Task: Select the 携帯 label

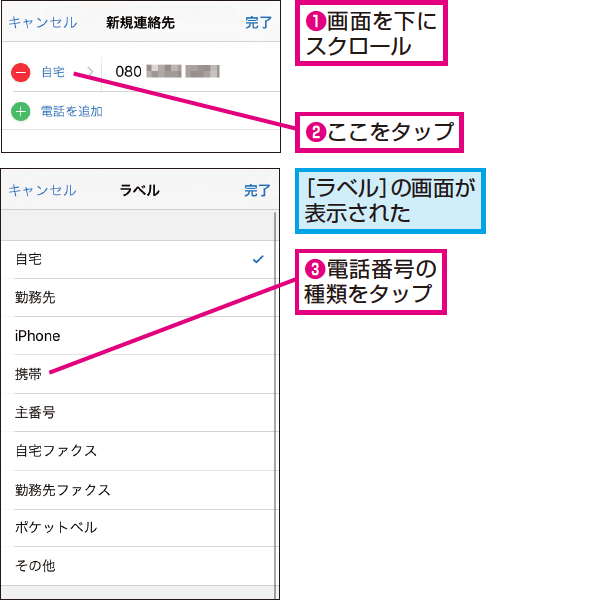Action: coord(138,374)
